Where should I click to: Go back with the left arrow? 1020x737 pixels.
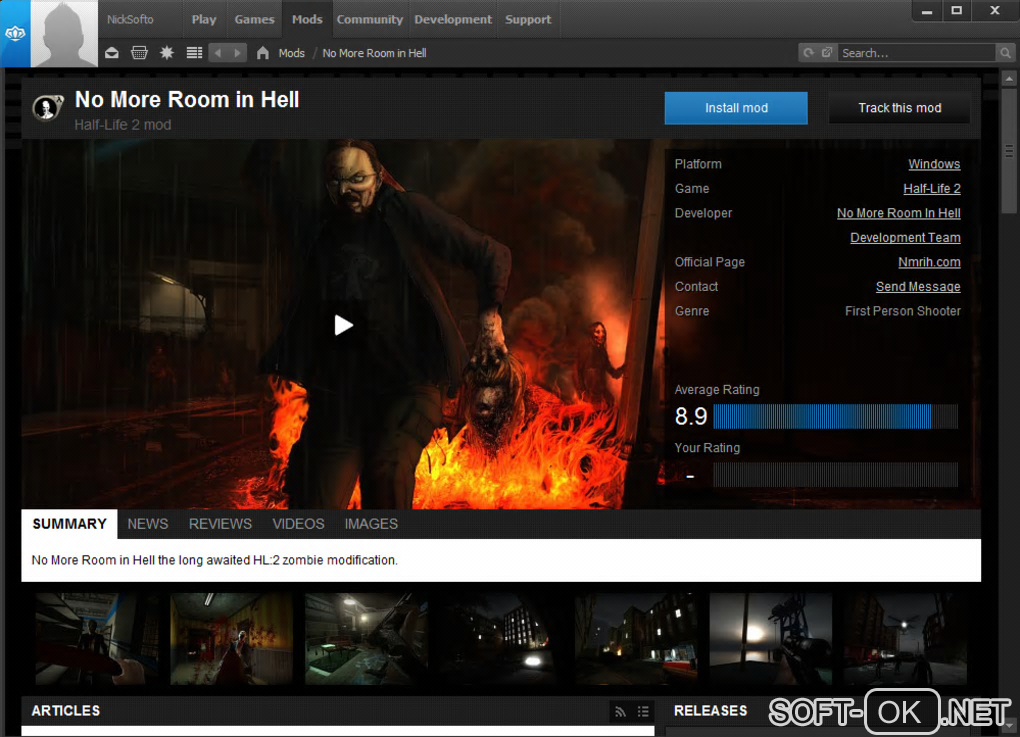tap(218, 53)
